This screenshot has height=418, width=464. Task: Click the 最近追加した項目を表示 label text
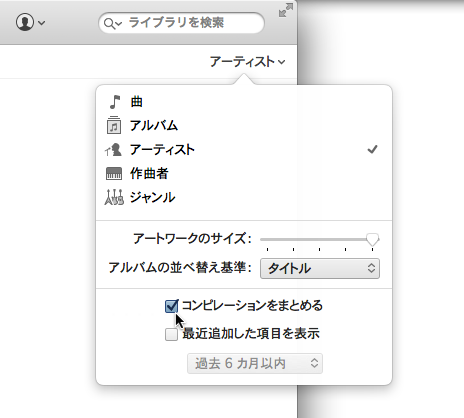click(x=251, y=334)
